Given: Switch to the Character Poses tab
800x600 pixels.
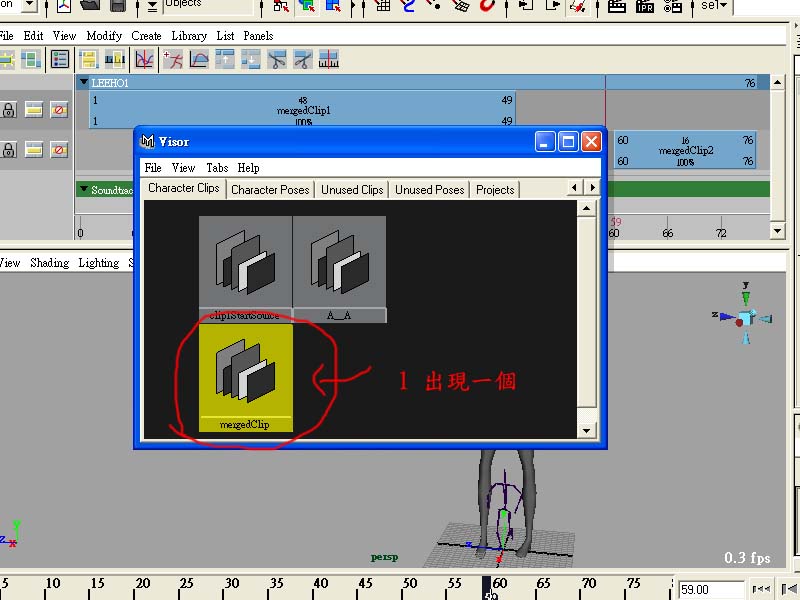Looking at the screenshot, I should point(270,190).
